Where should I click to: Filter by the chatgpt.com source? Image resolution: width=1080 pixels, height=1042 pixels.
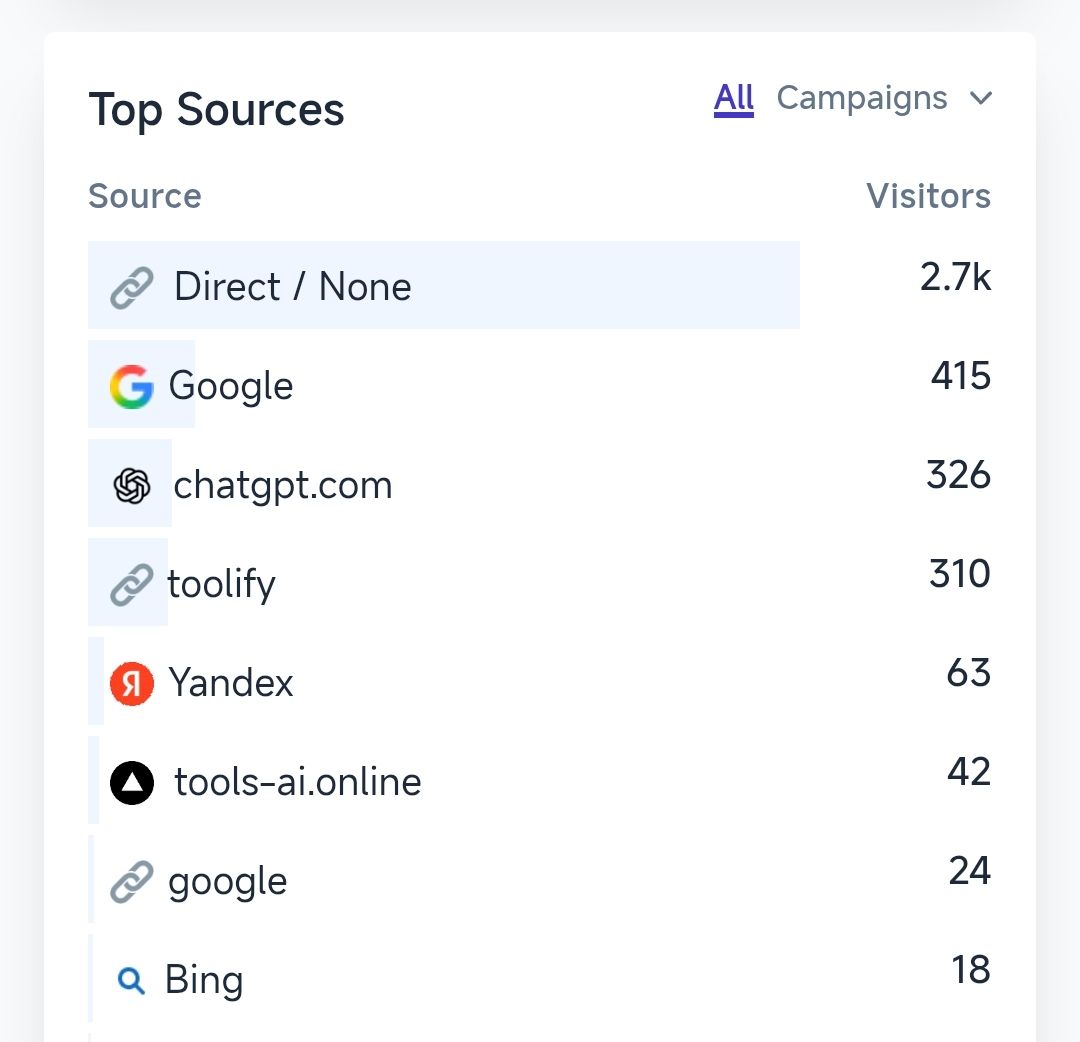click(x=283, y=486)
